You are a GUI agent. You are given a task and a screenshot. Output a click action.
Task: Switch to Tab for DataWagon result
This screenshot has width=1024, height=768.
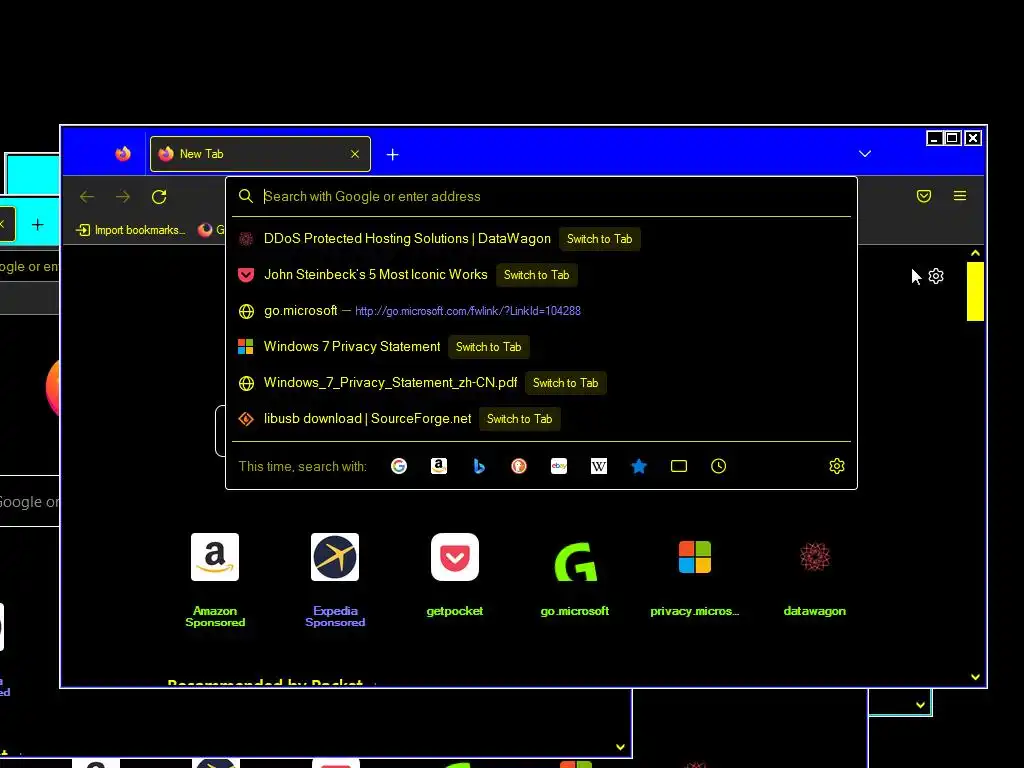600,239
